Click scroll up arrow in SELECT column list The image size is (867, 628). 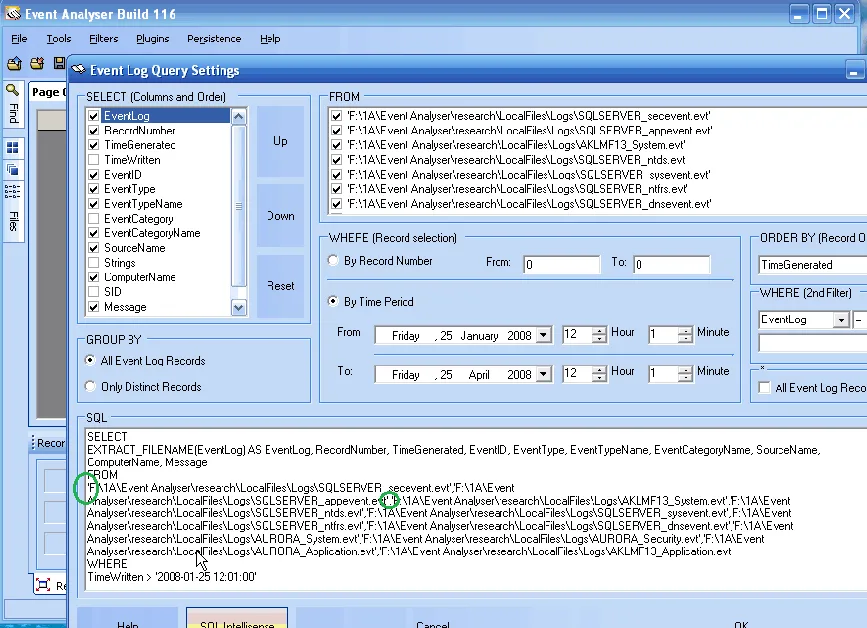[x=238, y=116]
